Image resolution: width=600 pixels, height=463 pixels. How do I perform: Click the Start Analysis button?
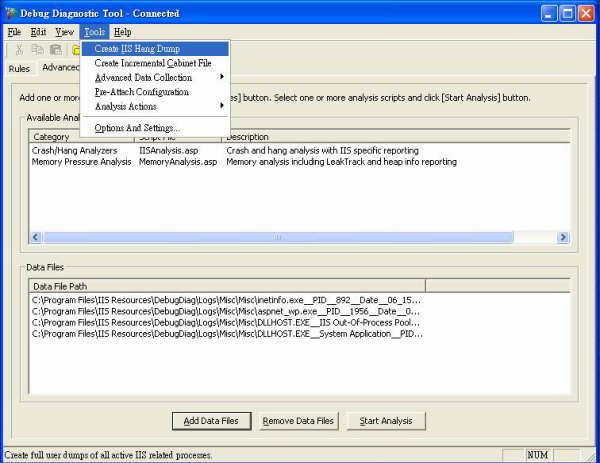click(386, 421)
